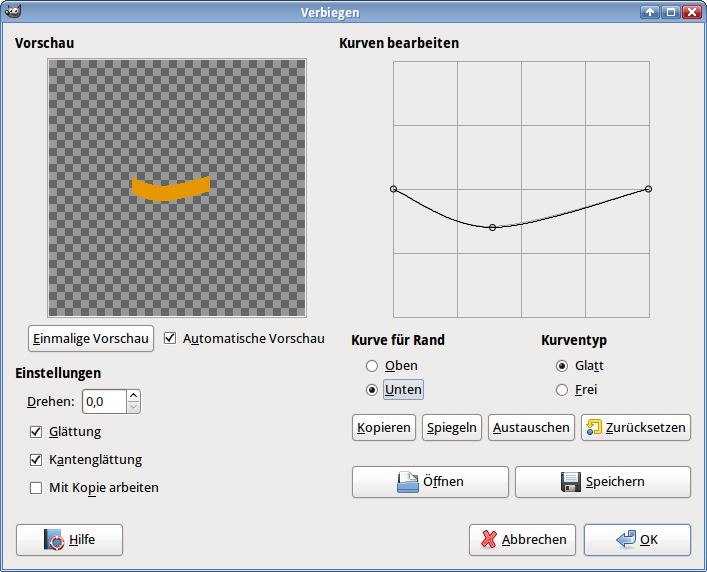Screen dimensions: 707x572
Task: Maximize the Verbiegen dialog window
Action: (x=671, y=12)
